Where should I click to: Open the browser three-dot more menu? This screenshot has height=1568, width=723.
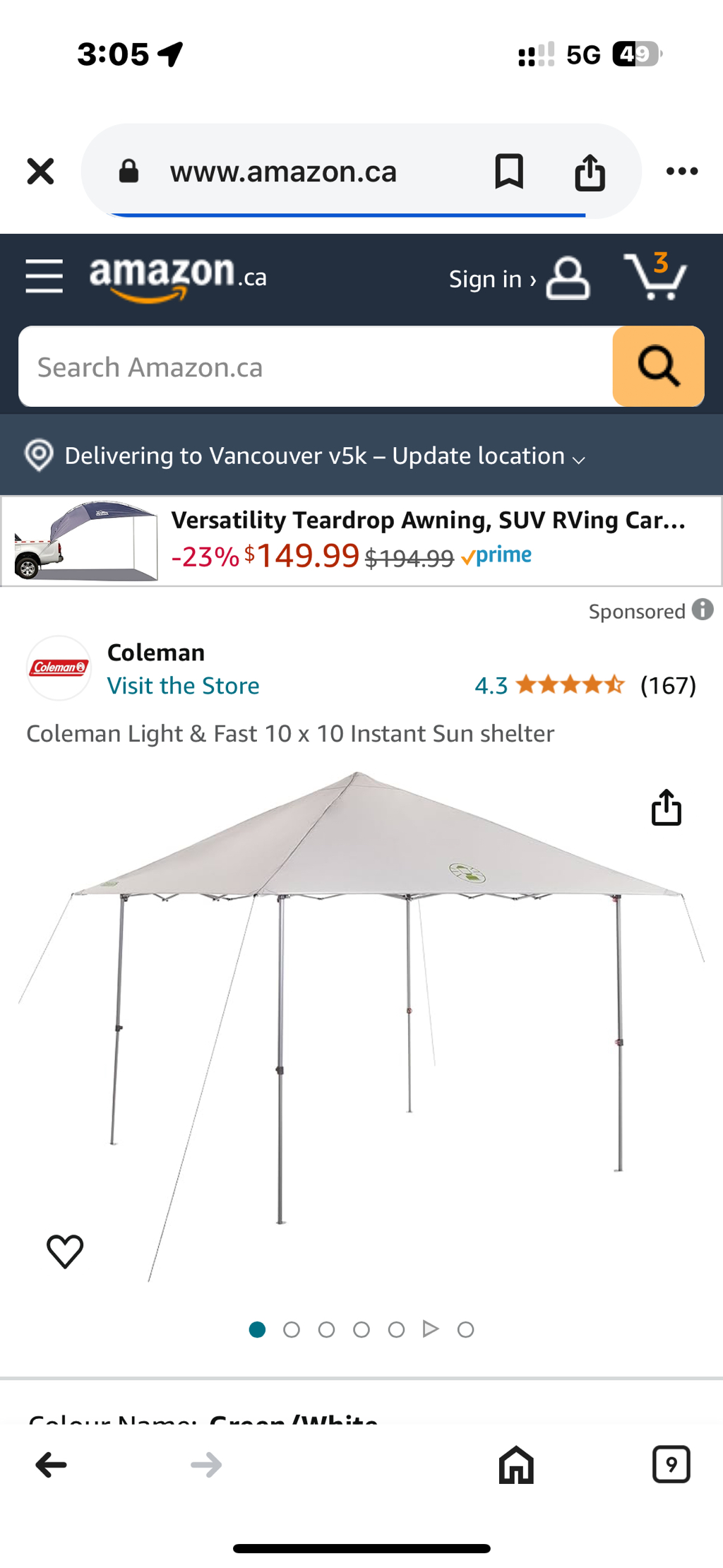[x=682, y=172]
